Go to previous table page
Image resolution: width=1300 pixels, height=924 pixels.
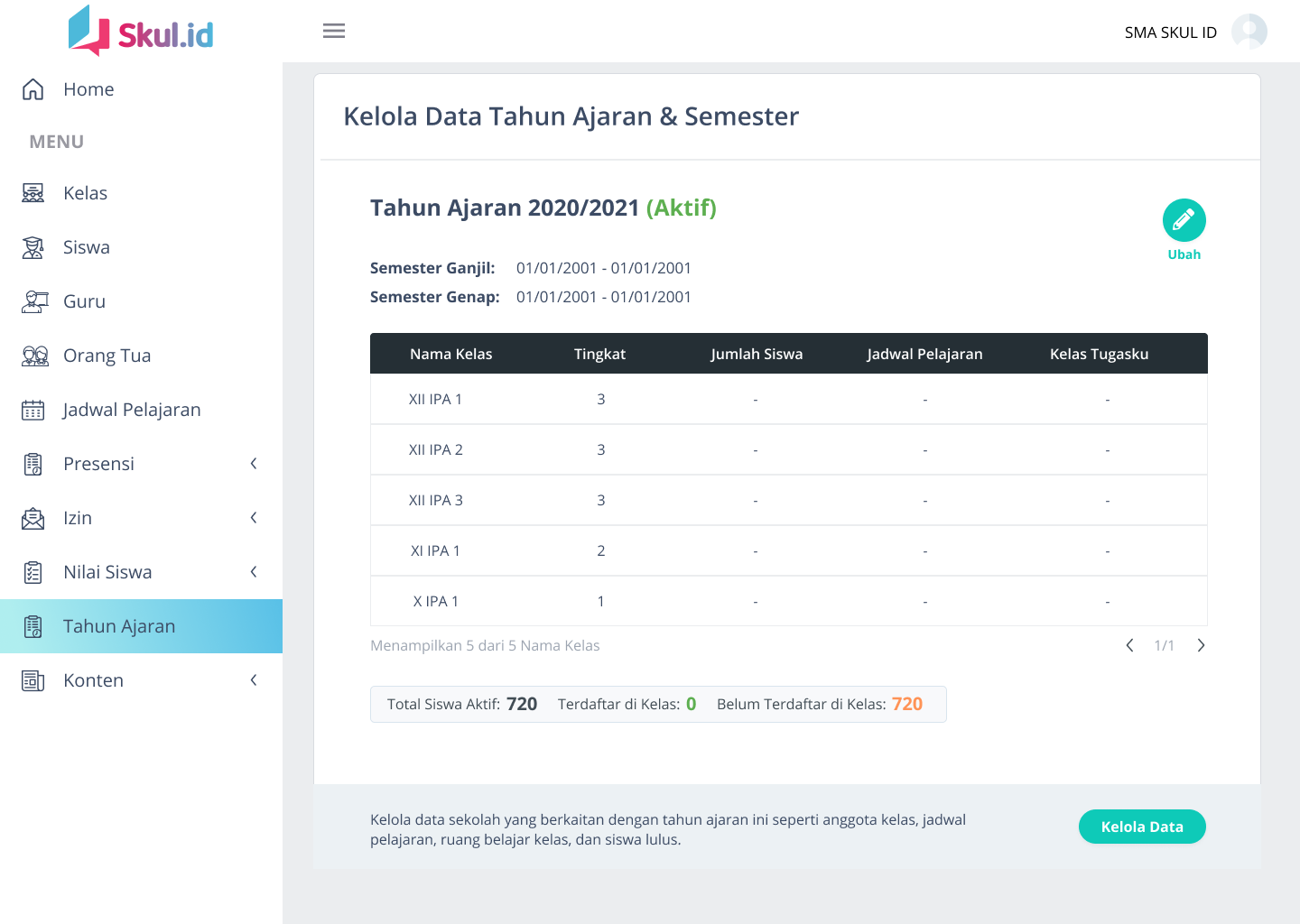coord(1129,645)
